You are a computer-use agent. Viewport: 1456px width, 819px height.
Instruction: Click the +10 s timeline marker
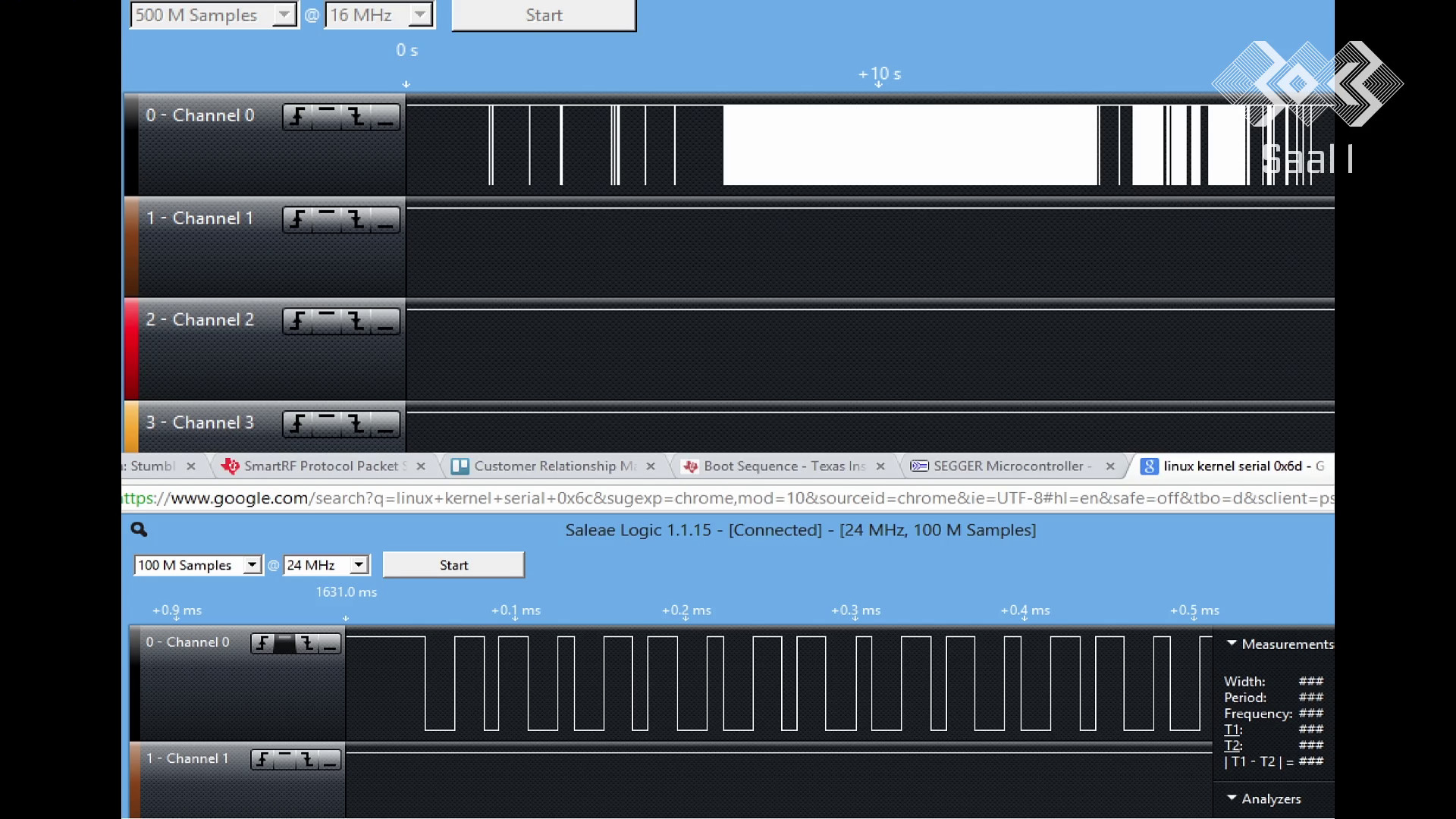(880, 74)
